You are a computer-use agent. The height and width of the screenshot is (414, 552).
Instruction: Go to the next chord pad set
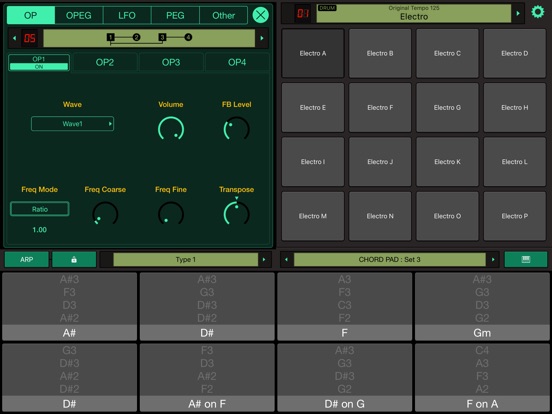click(x=493, y=259)
